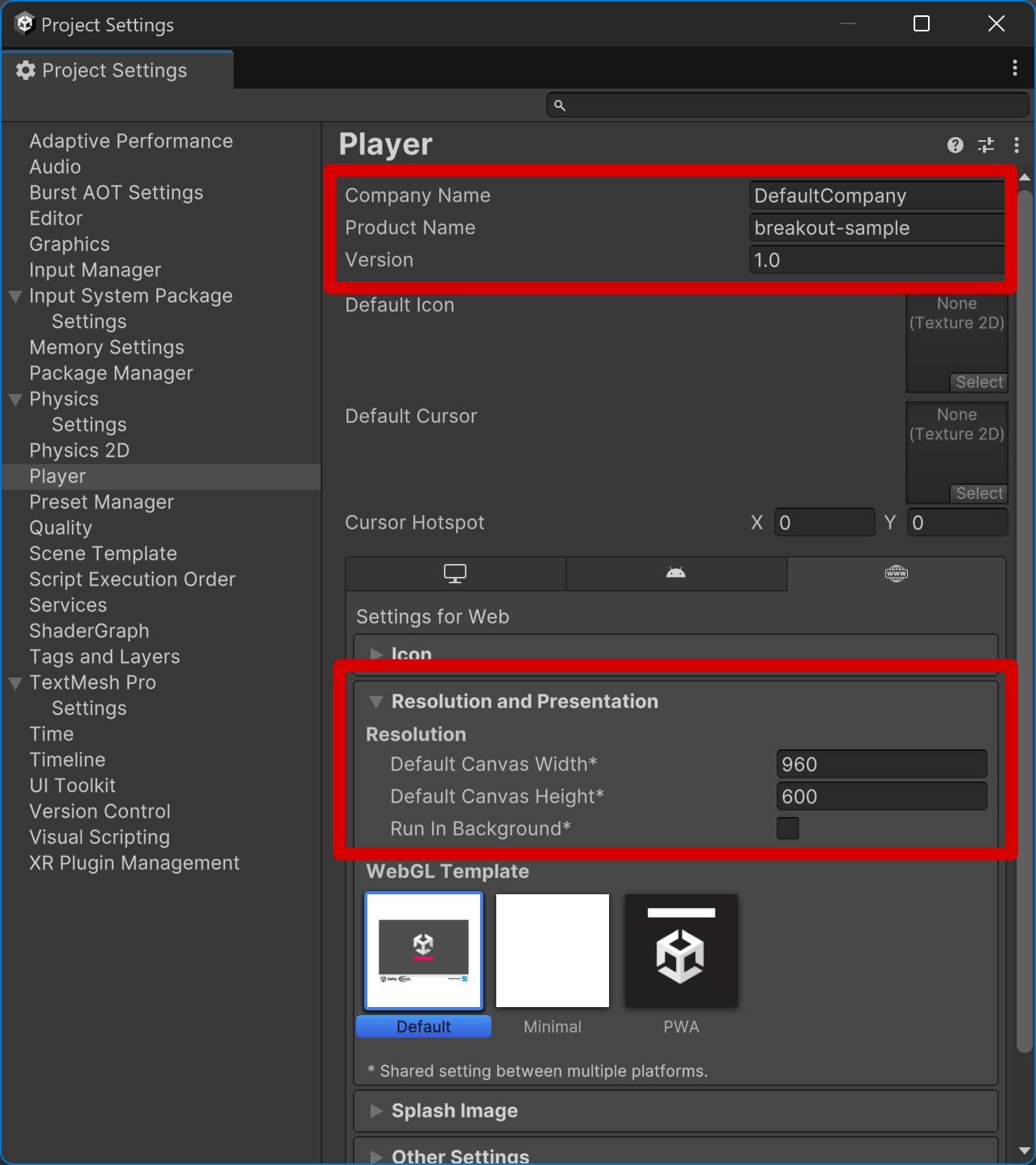Screen dimensions: 1036x1165
Task: Switch to the Android platform tab
Action: (676, 574)
